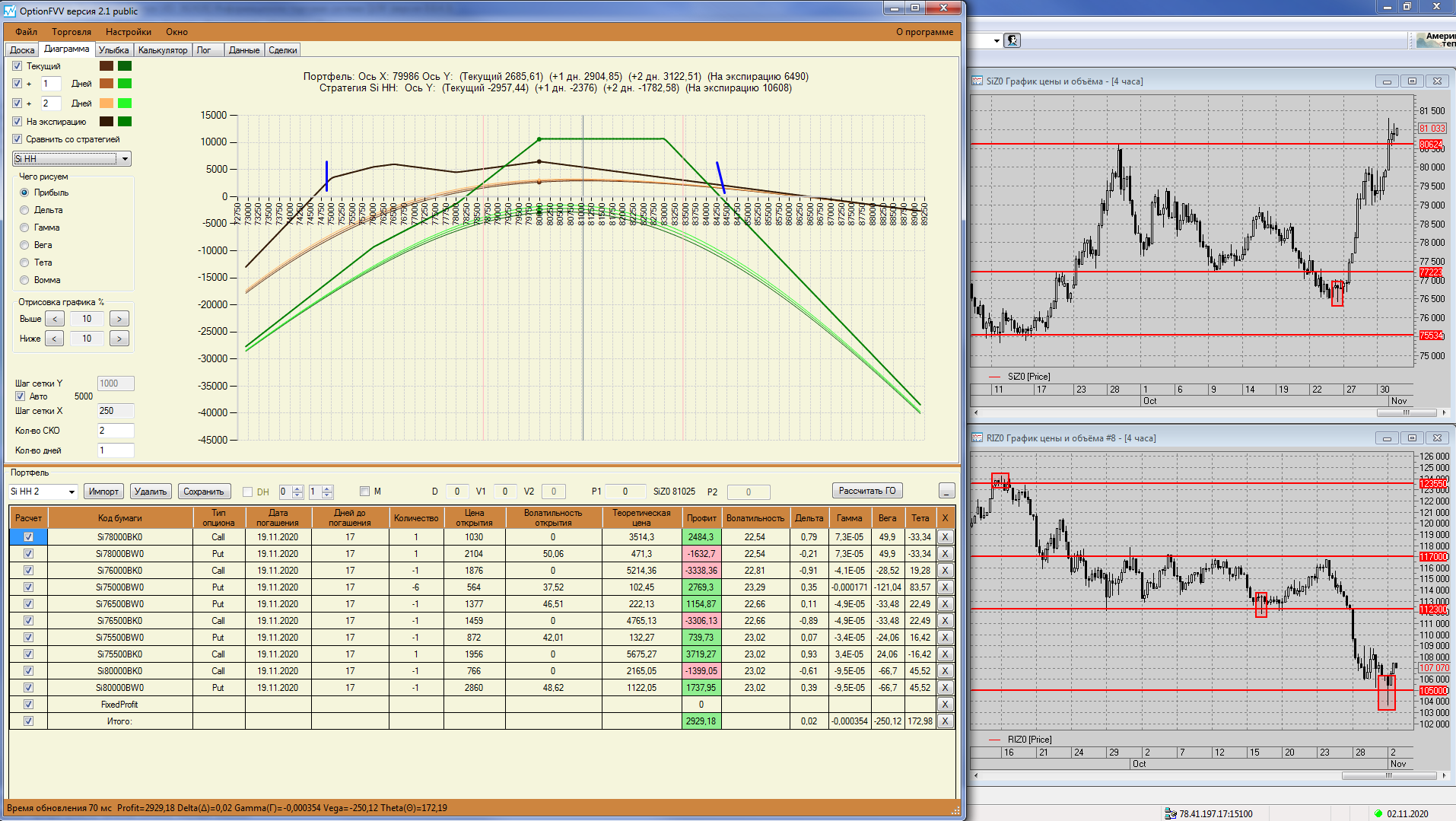Image resolution: width=1456 pixels, height=821 pixels.
Task: Remove the Si75500BW0 Put row with X
Action: click(x=945, y=638)
